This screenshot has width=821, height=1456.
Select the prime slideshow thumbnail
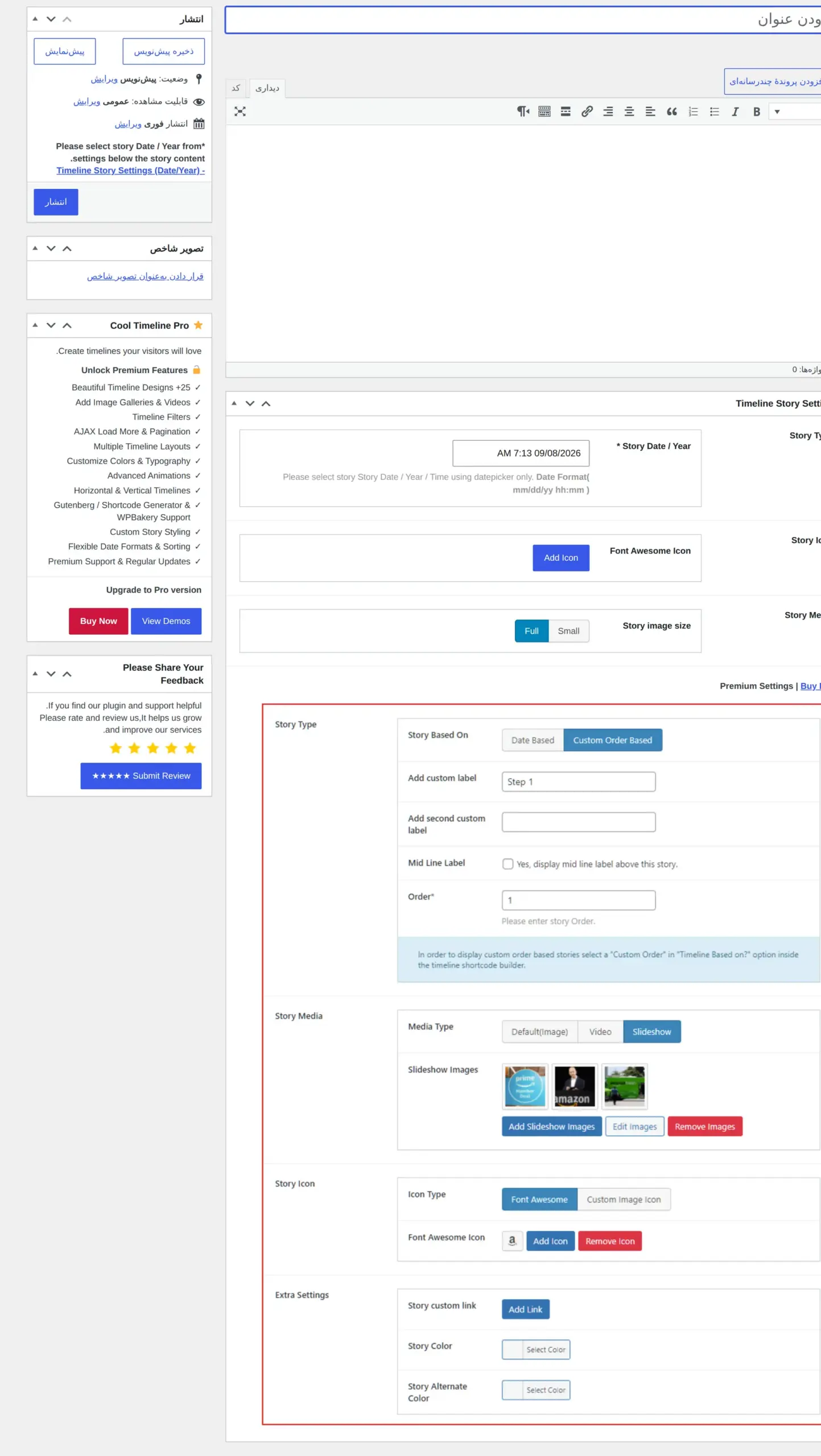coord(525,1086)
